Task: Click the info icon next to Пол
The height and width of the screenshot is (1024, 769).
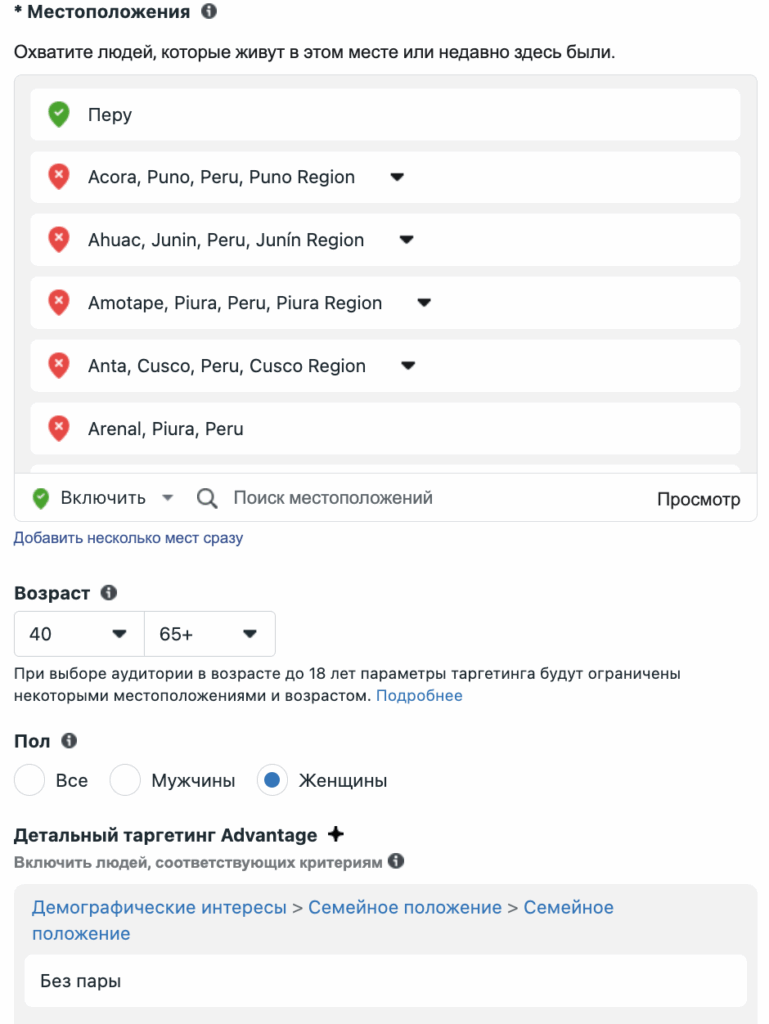Action: click(69, 741)
